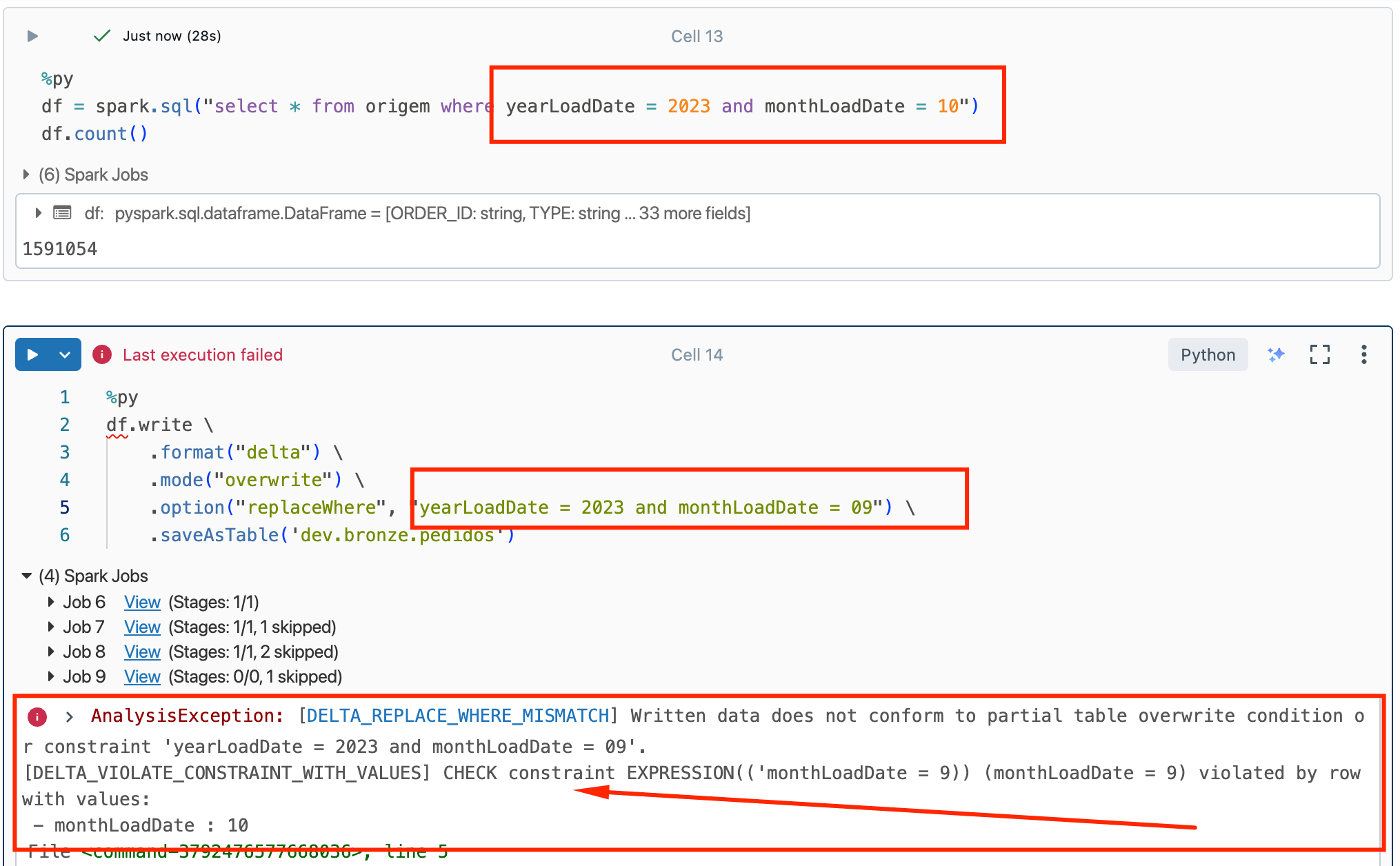The height and width of the screenshot is (866, 1400).
Task: Expand Job 9 details
Action: (51, 676)
